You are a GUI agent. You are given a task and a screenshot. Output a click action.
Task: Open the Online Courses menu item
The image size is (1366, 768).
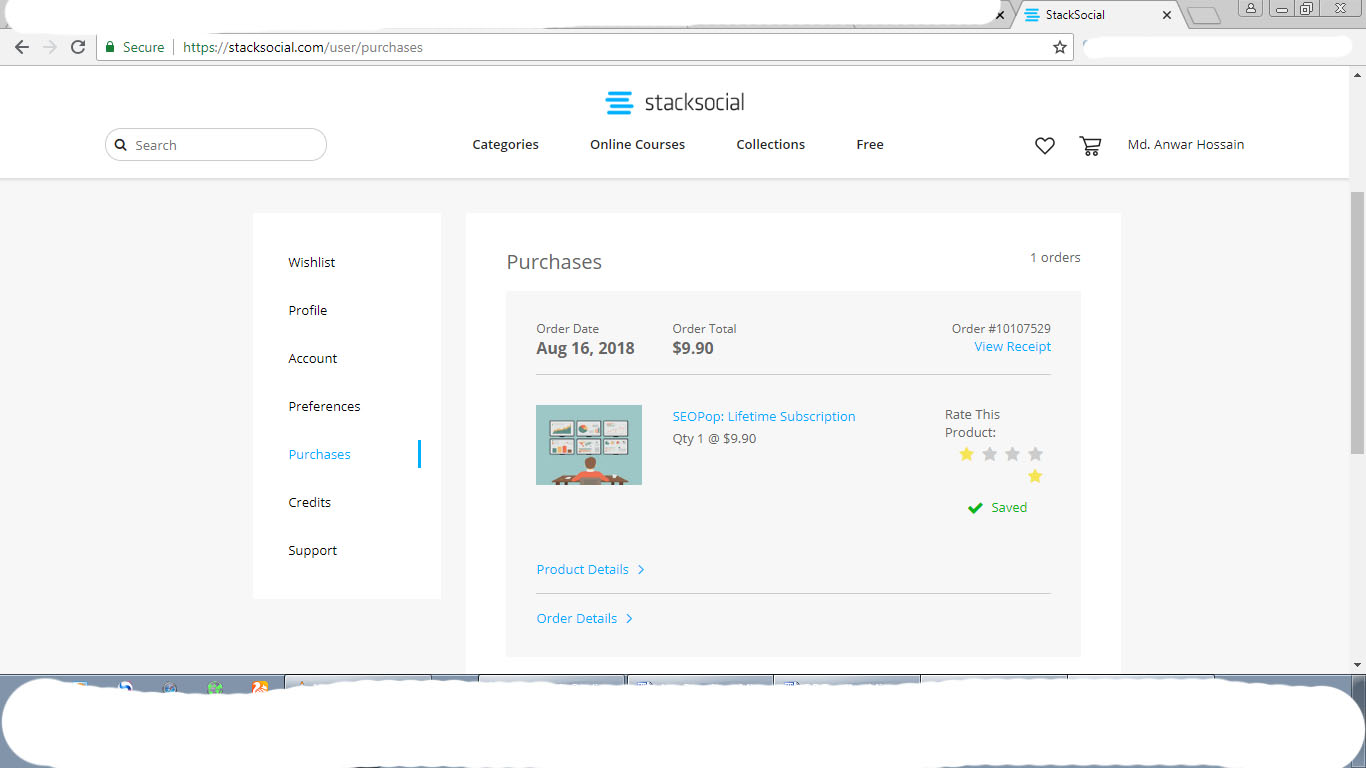pos(637,144)
